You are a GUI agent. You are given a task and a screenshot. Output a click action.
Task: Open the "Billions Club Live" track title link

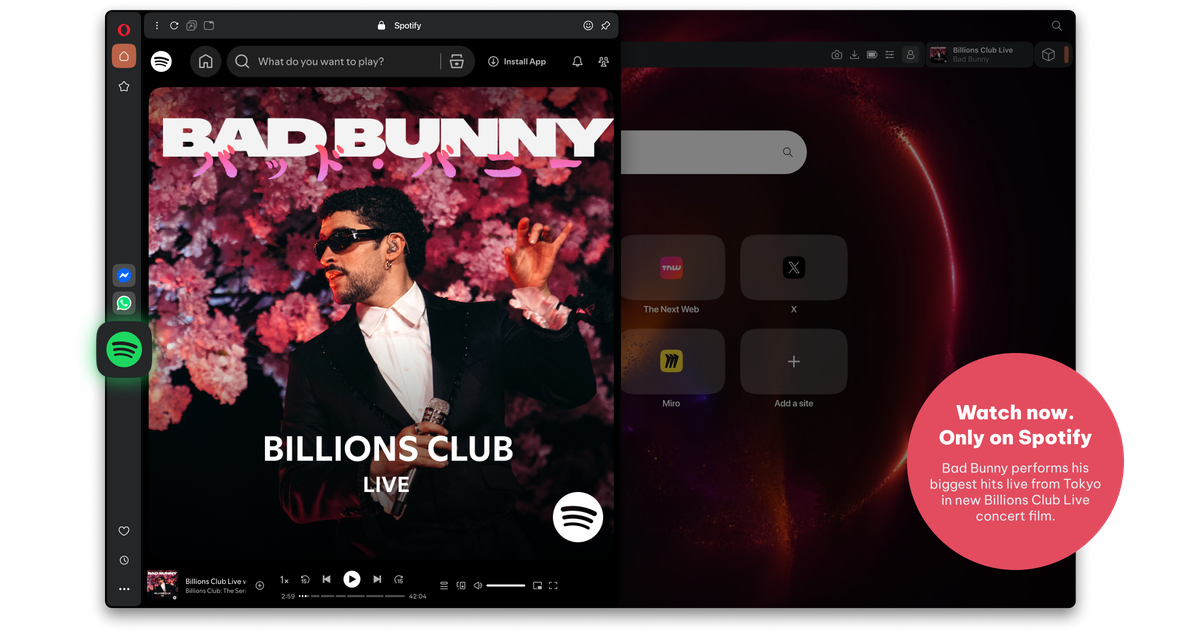(x=215, y=581)
